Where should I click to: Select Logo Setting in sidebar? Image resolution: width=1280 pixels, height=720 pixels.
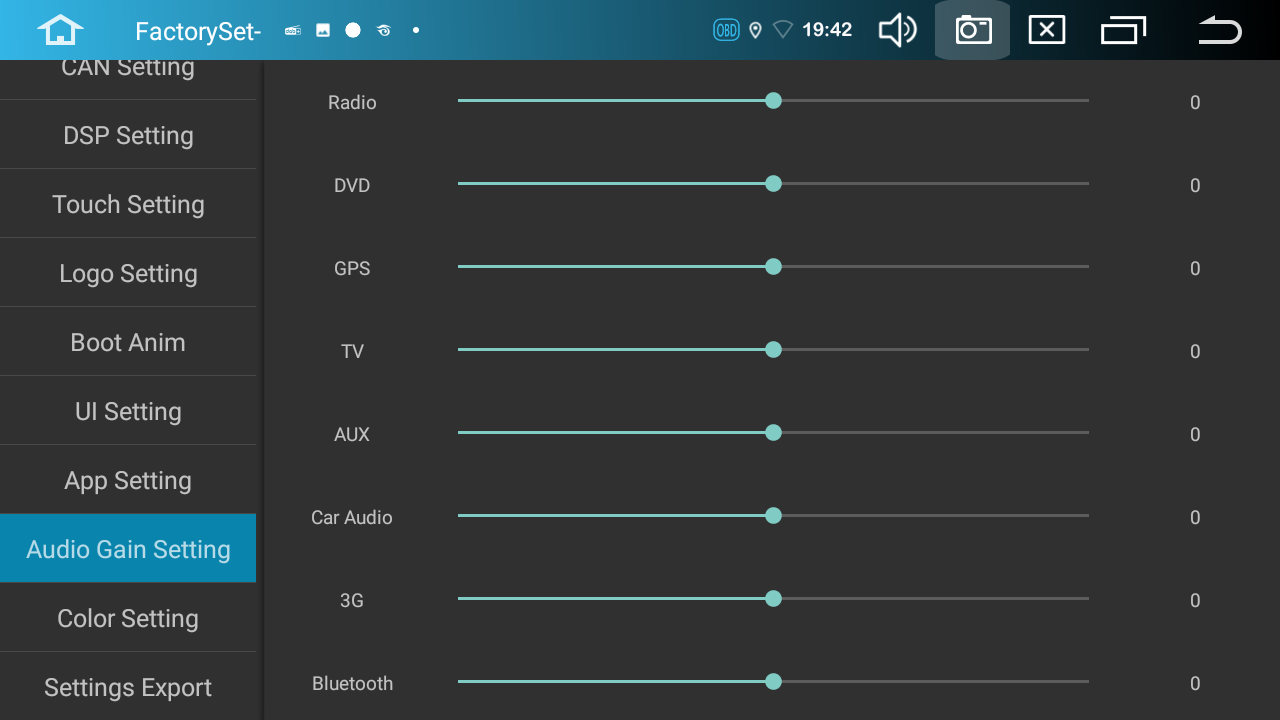(x=128, y=273)
